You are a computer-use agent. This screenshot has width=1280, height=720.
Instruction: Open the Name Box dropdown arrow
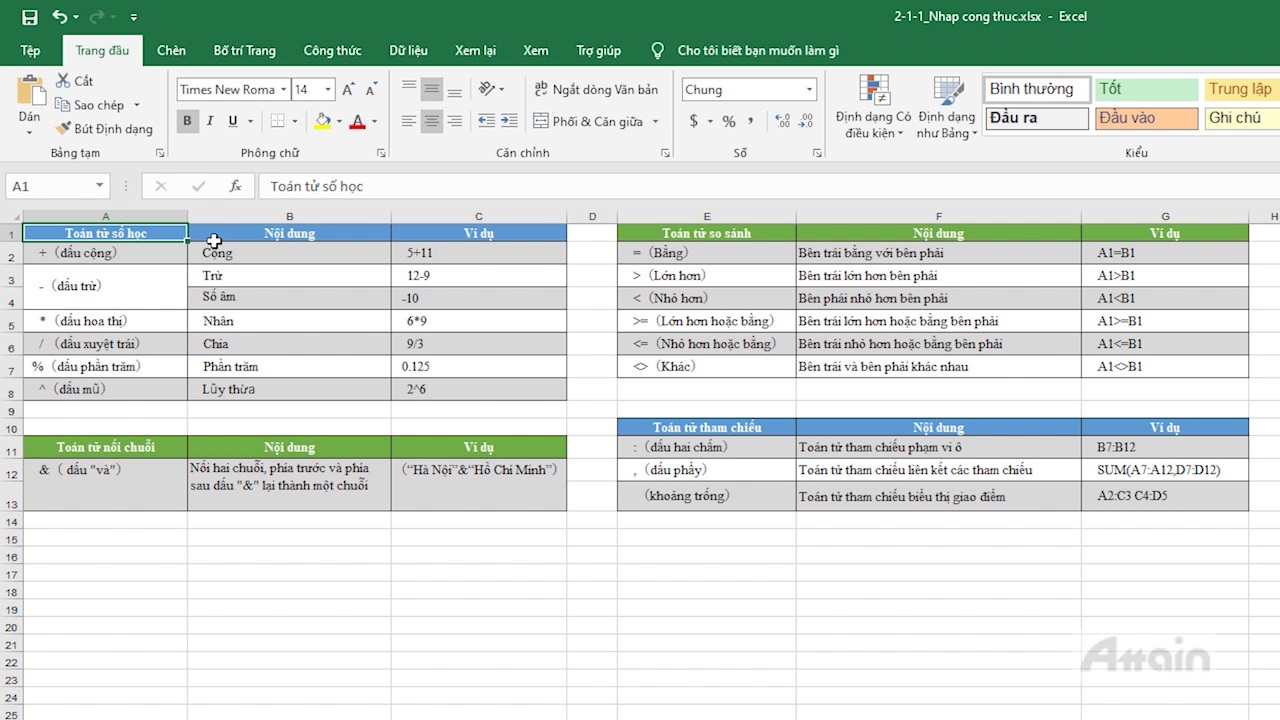[100, 186]
